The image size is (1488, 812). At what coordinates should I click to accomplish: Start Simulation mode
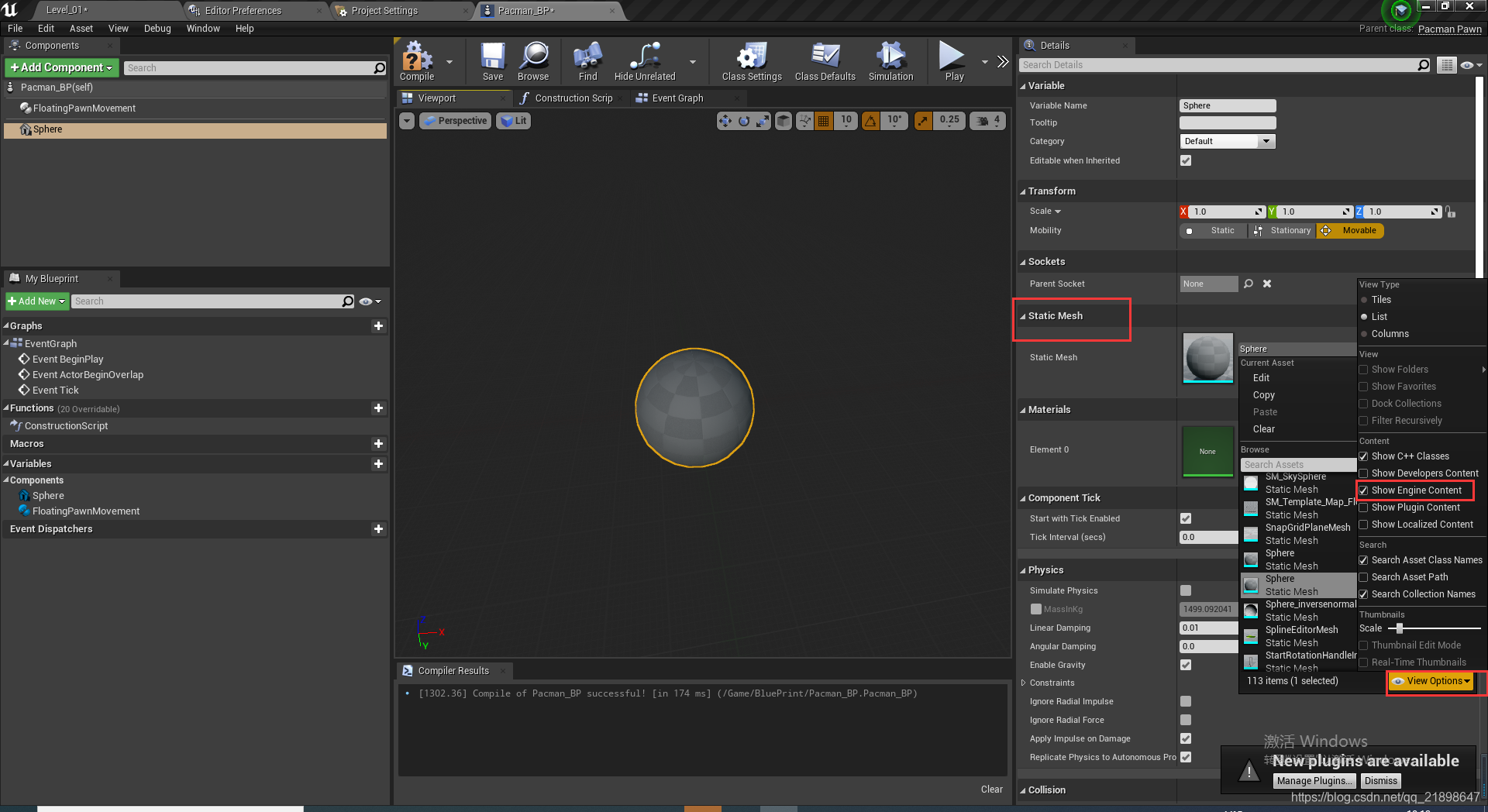click(x=890, y=61)
